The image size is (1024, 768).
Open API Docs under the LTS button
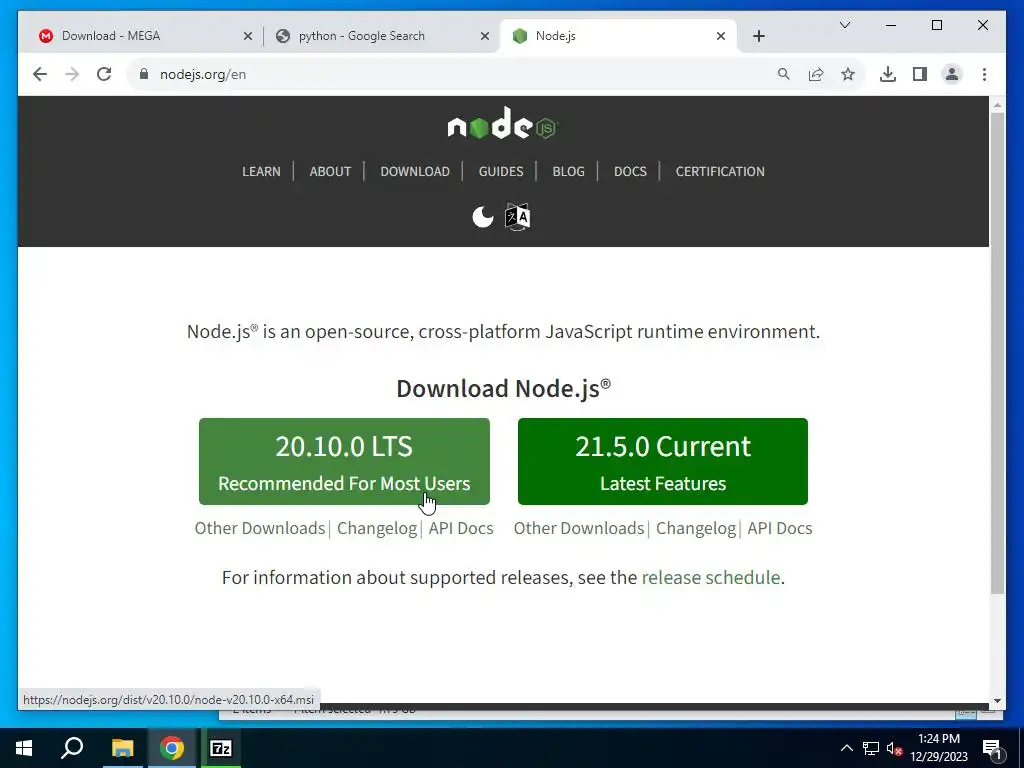(461, 528)
